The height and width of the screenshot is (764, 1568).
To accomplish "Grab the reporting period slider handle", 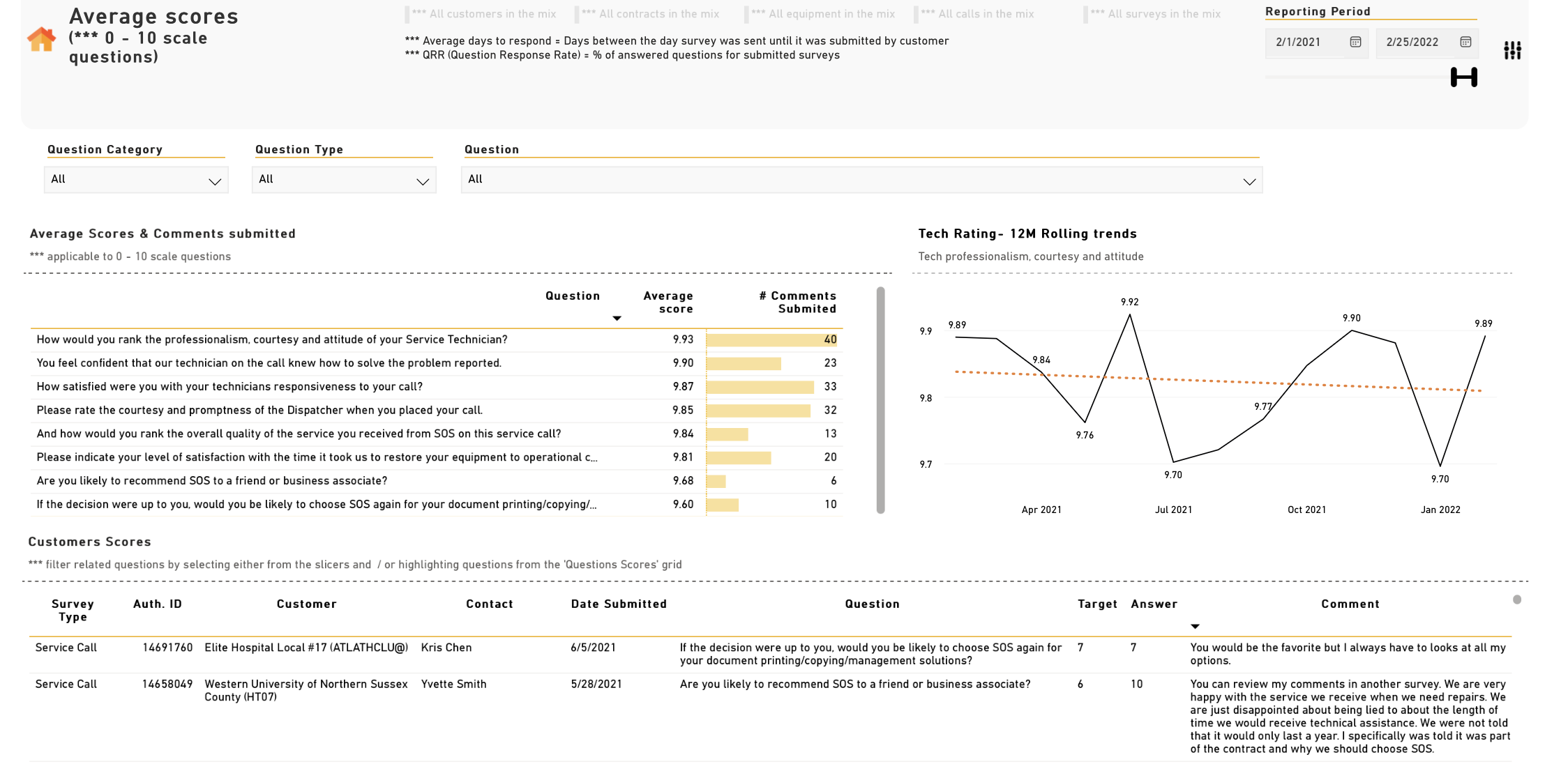I will tap(1463, 77).
